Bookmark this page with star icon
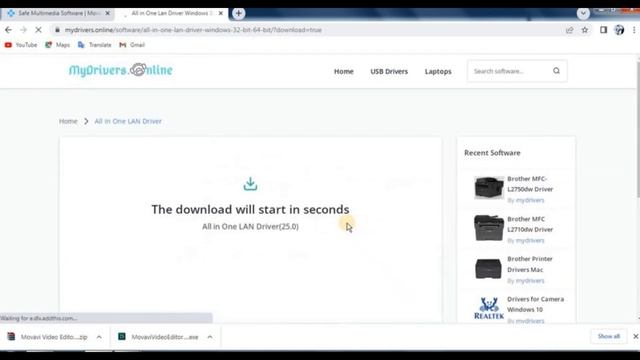The width and height of the screenshot is (640, 360). coord(585,30)
